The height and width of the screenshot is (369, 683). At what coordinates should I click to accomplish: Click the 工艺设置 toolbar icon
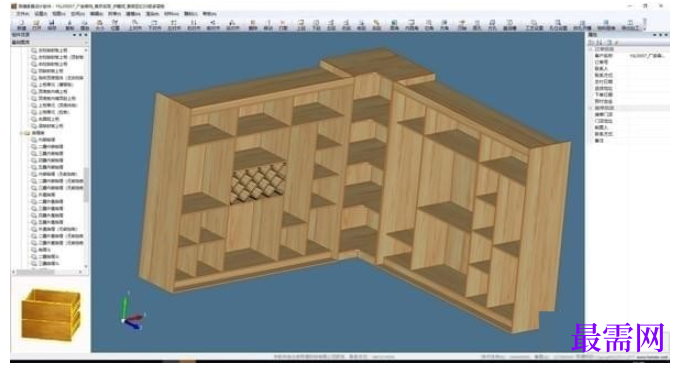pos(534,24)
